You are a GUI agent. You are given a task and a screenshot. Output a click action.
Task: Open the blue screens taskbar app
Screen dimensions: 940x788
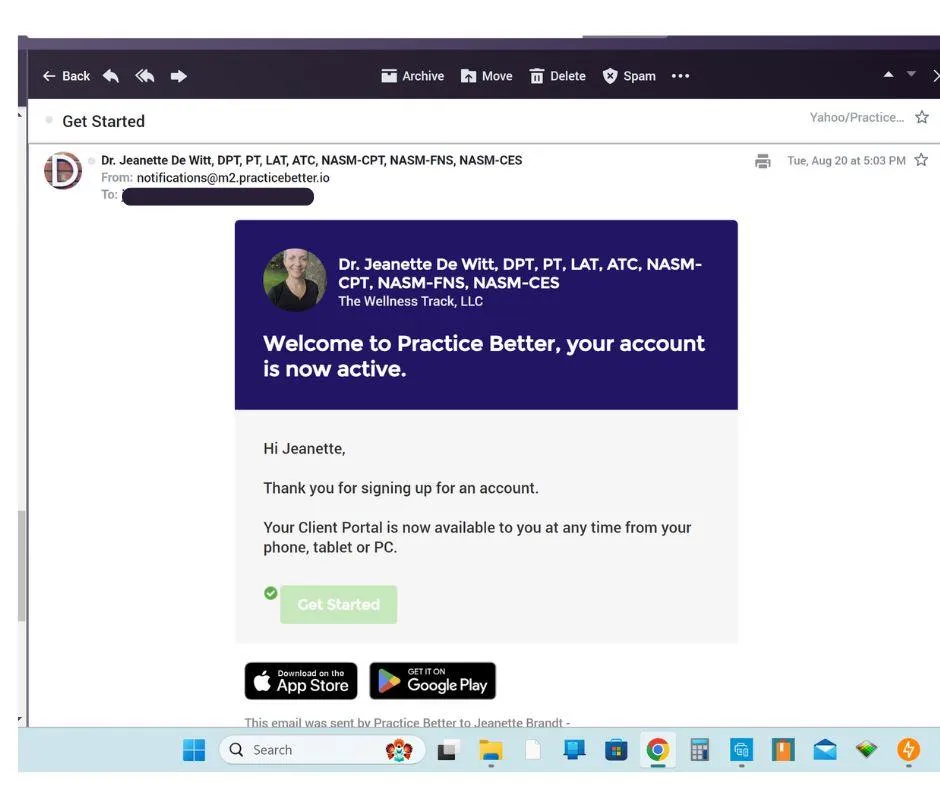(x=742, y=750)
